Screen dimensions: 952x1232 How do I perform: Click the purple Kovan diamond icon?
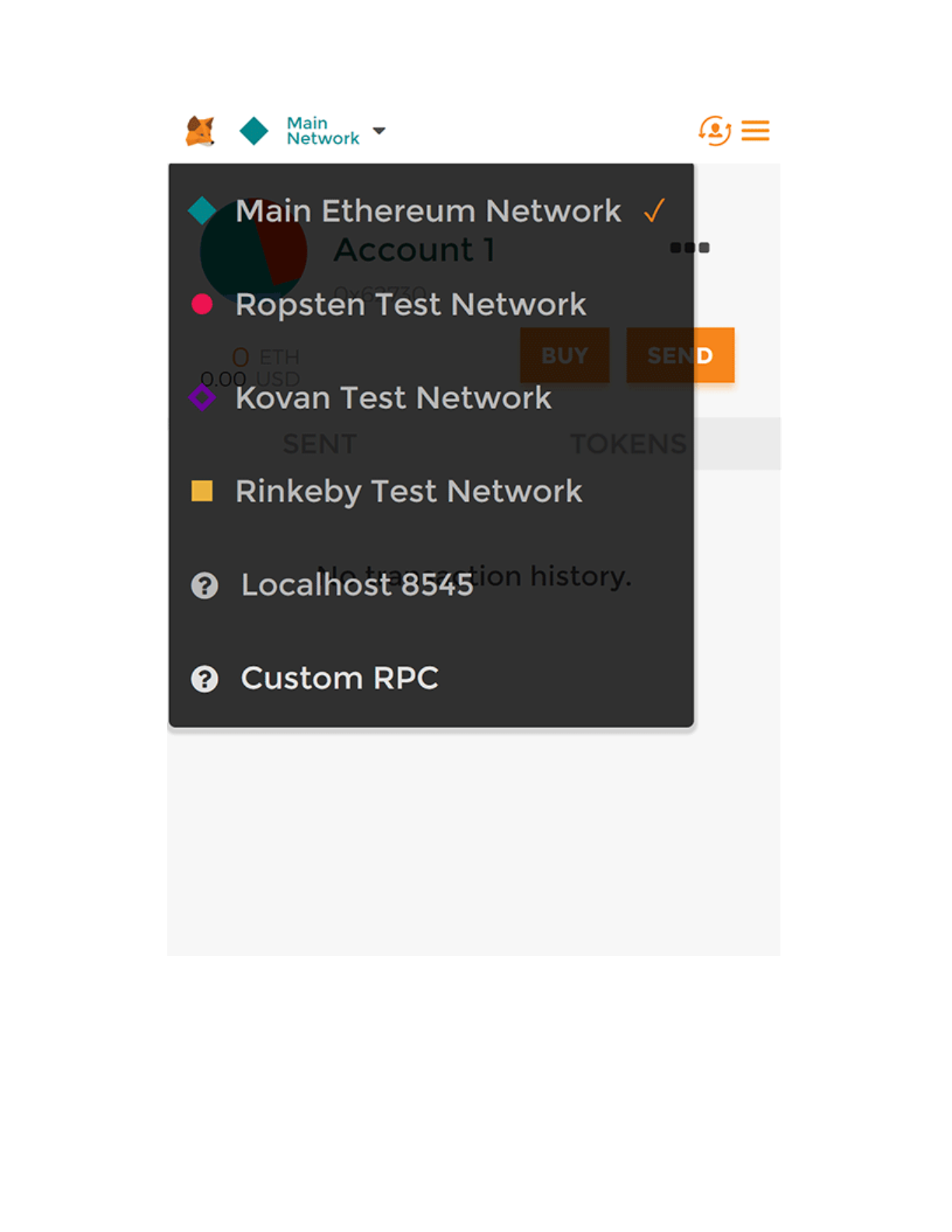point(202,397)
